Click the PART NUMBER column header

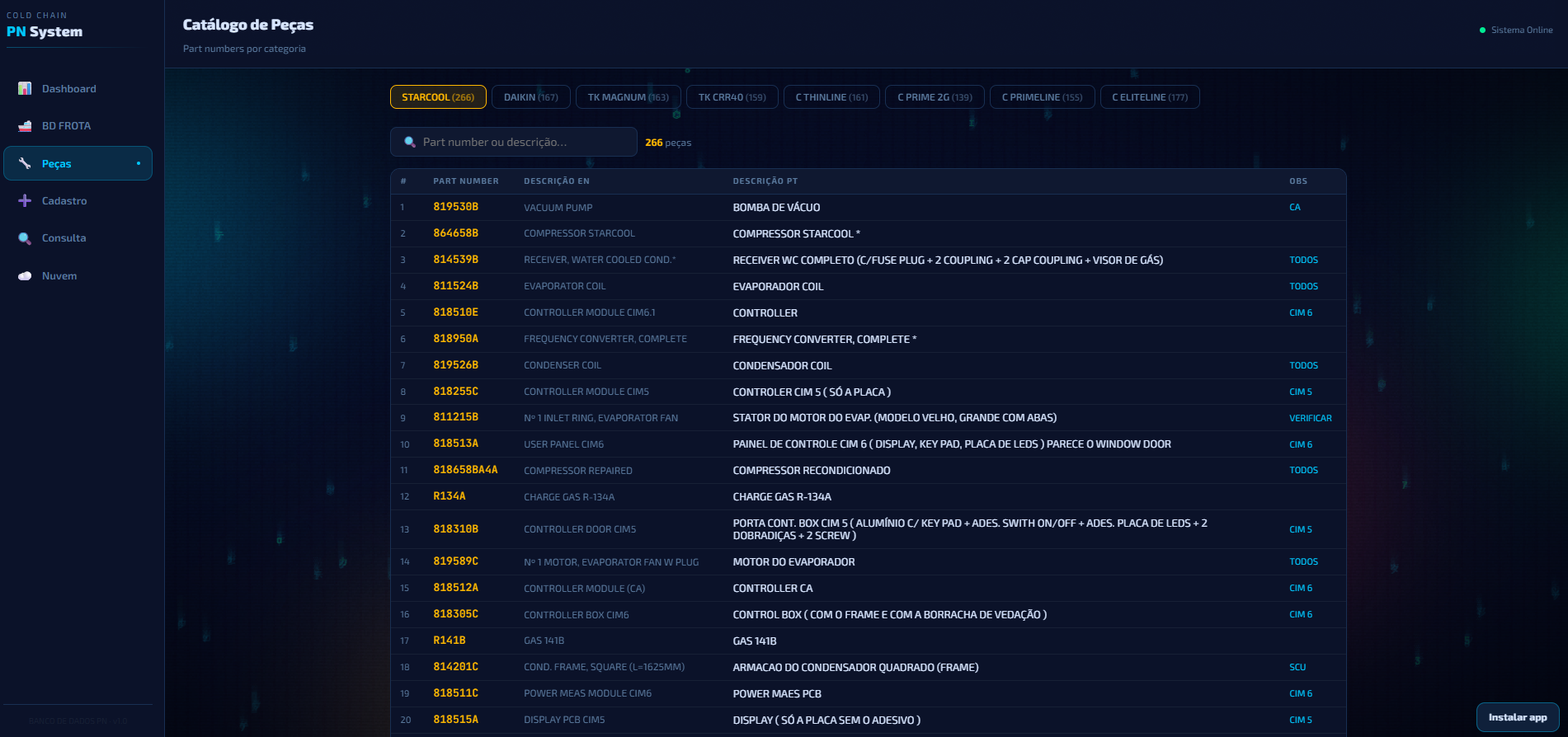pos(465,181)
